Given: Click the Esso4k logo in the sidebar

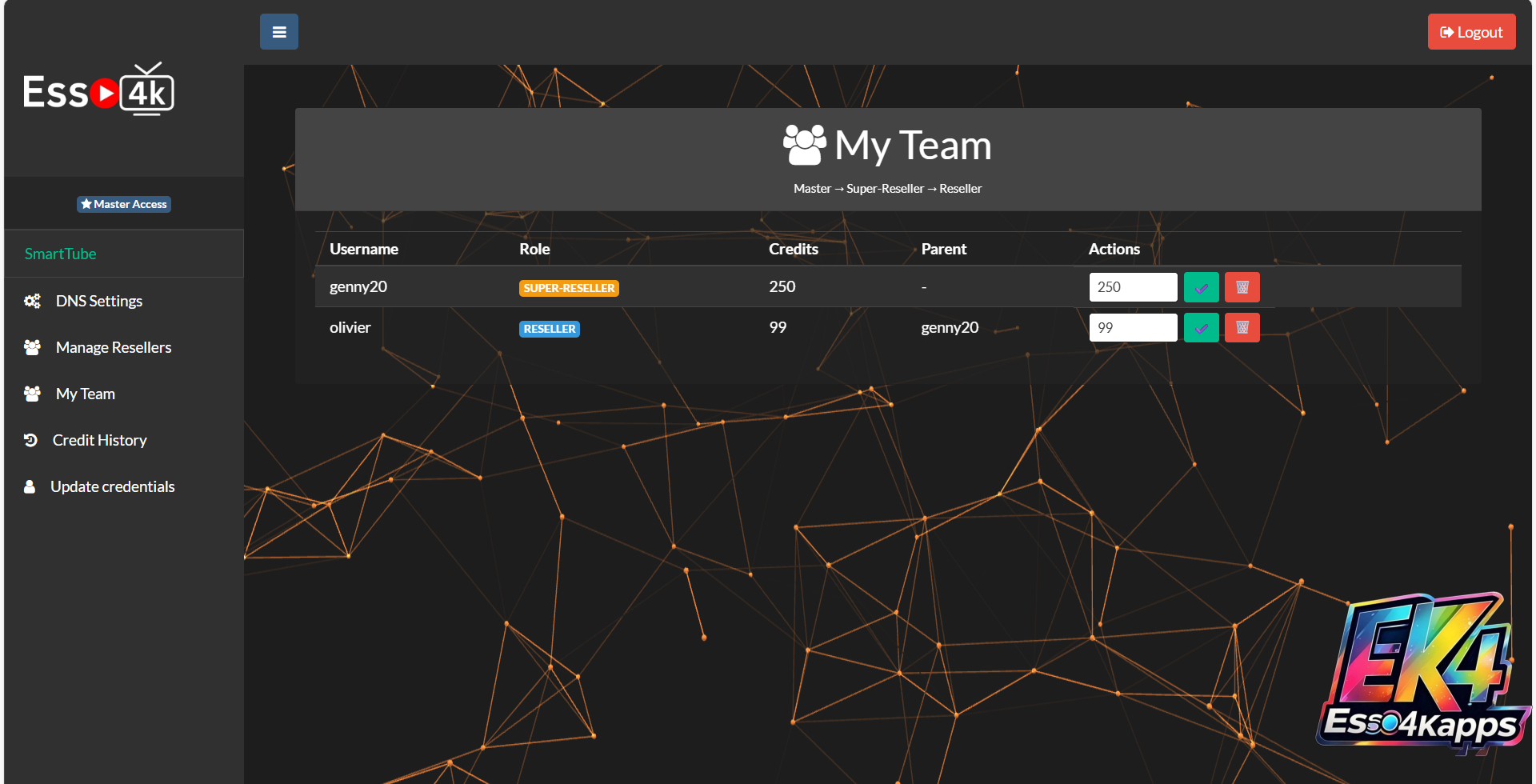Looking at the screenshot, I should [98, 90].
